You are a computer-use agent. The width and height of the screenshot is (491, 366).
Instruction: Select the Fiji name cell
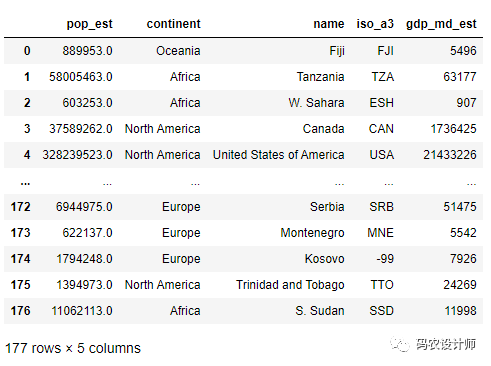pos(337,51)
